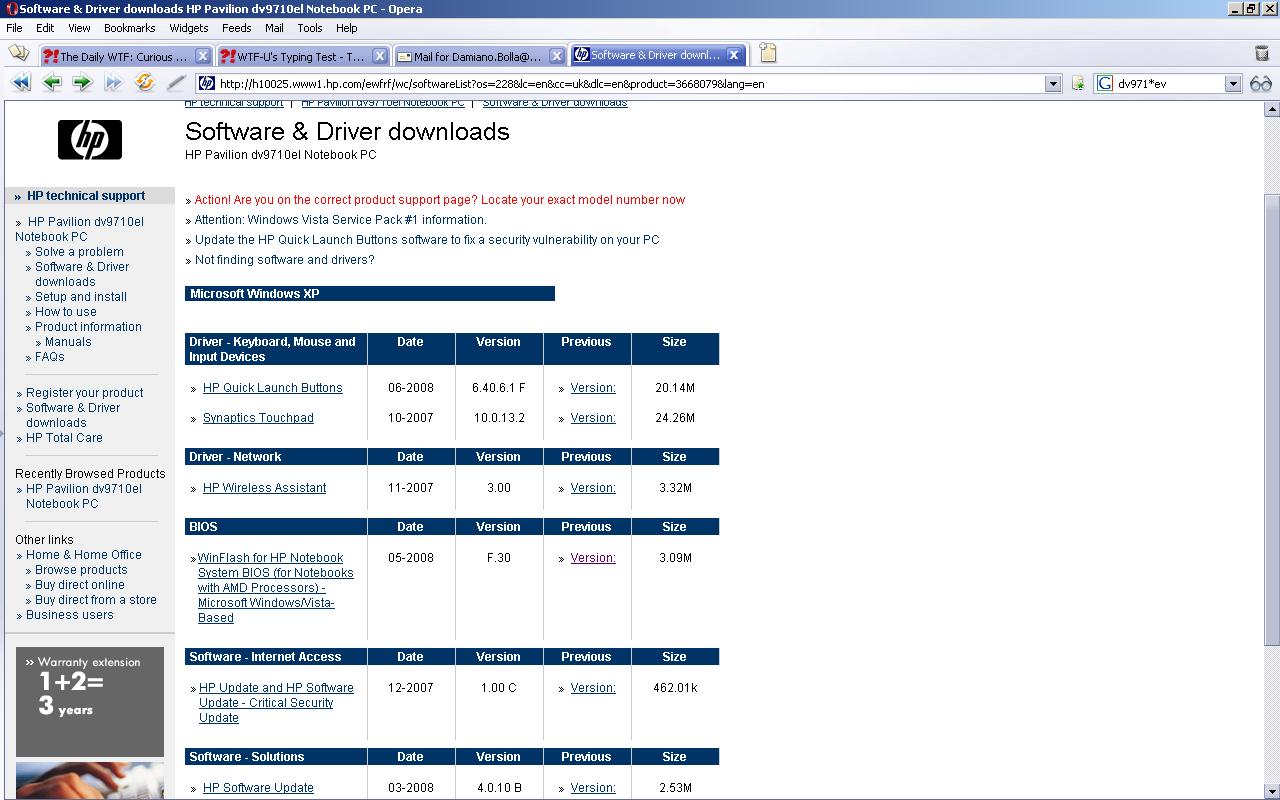The width and height of the screenshot is (1280, 800).
Task: Click into the URL address field
Action: tap(630, 84)
